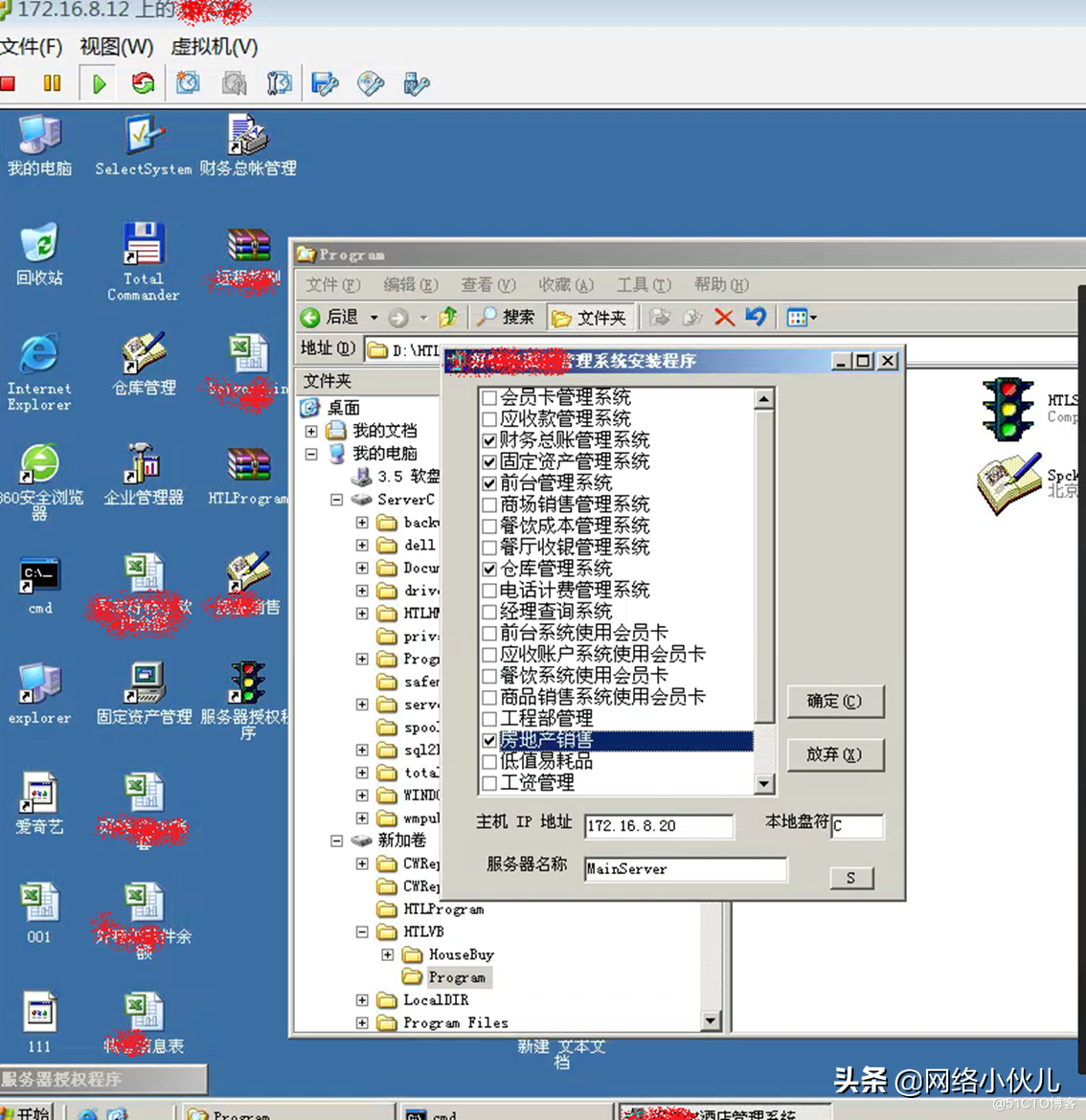The height and width of the screenshot is (1120, 1086).
Task: Open Explorer views dropdown button
Action: tap(801, 317)
